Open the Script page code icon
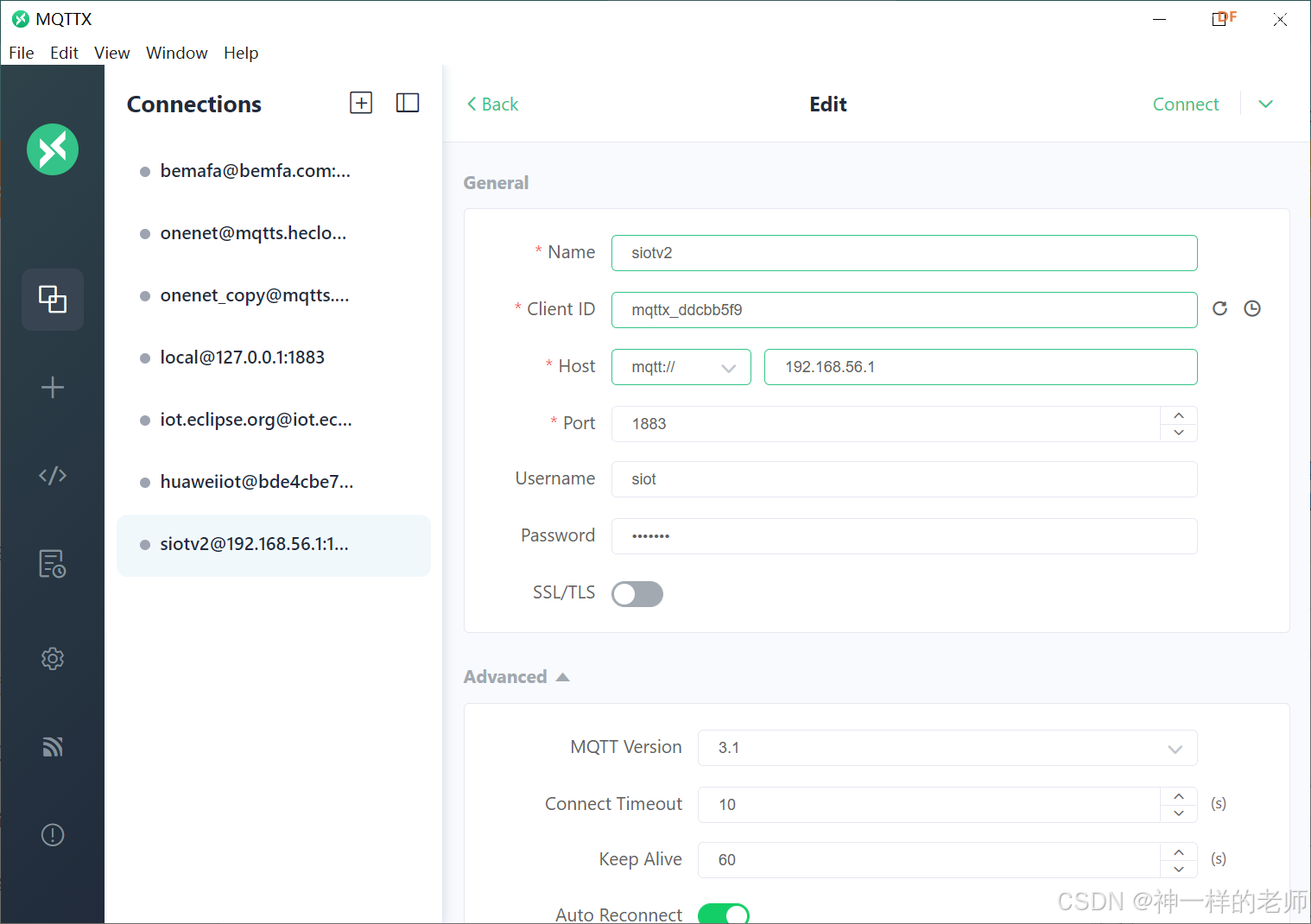Screen dimensions: 1311x924 tap(53, 476)
